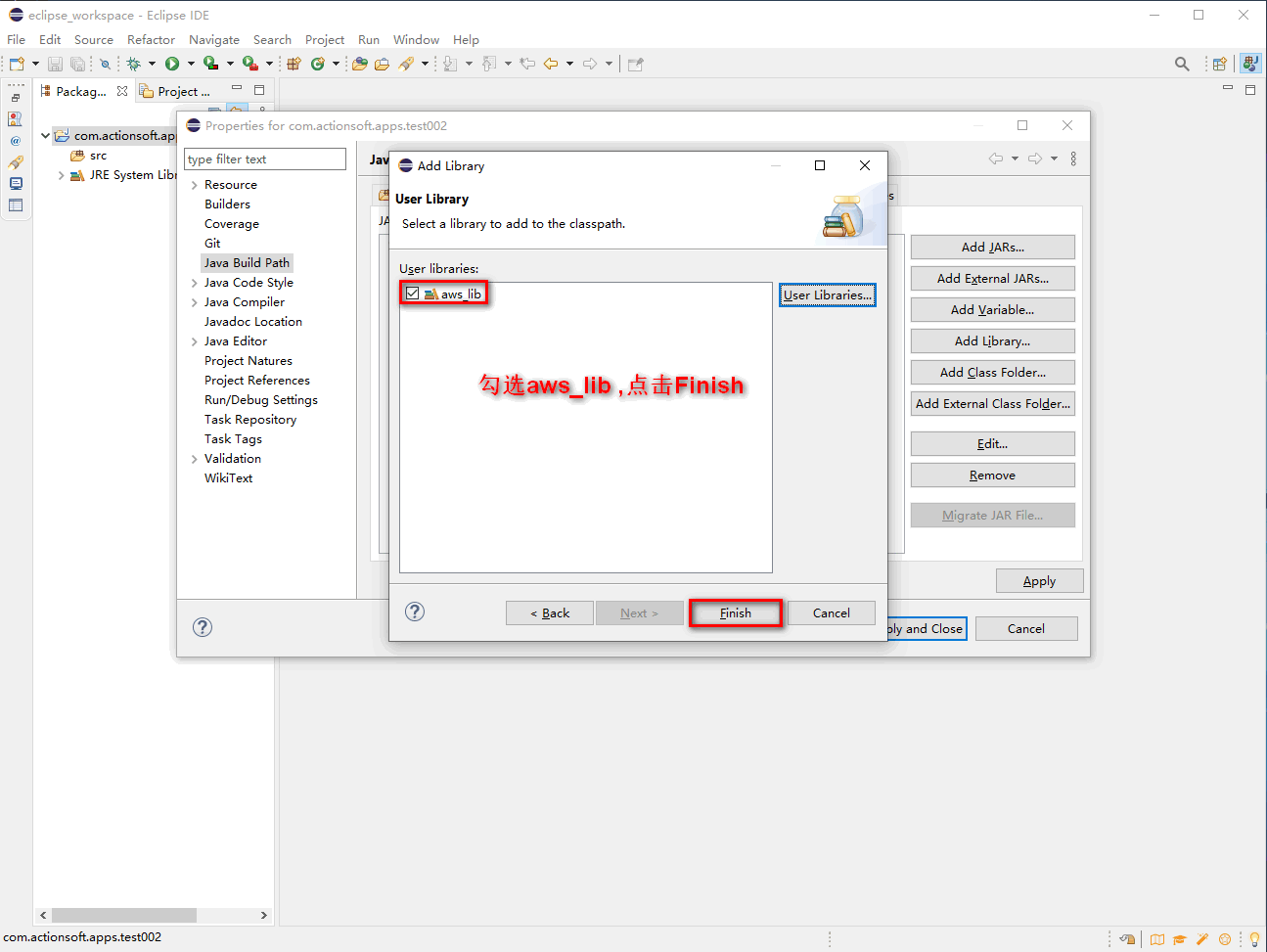This screenshot has width=1267, height=952.
Task: Click the Debug bug icon in toolbar
Action: 134,64
